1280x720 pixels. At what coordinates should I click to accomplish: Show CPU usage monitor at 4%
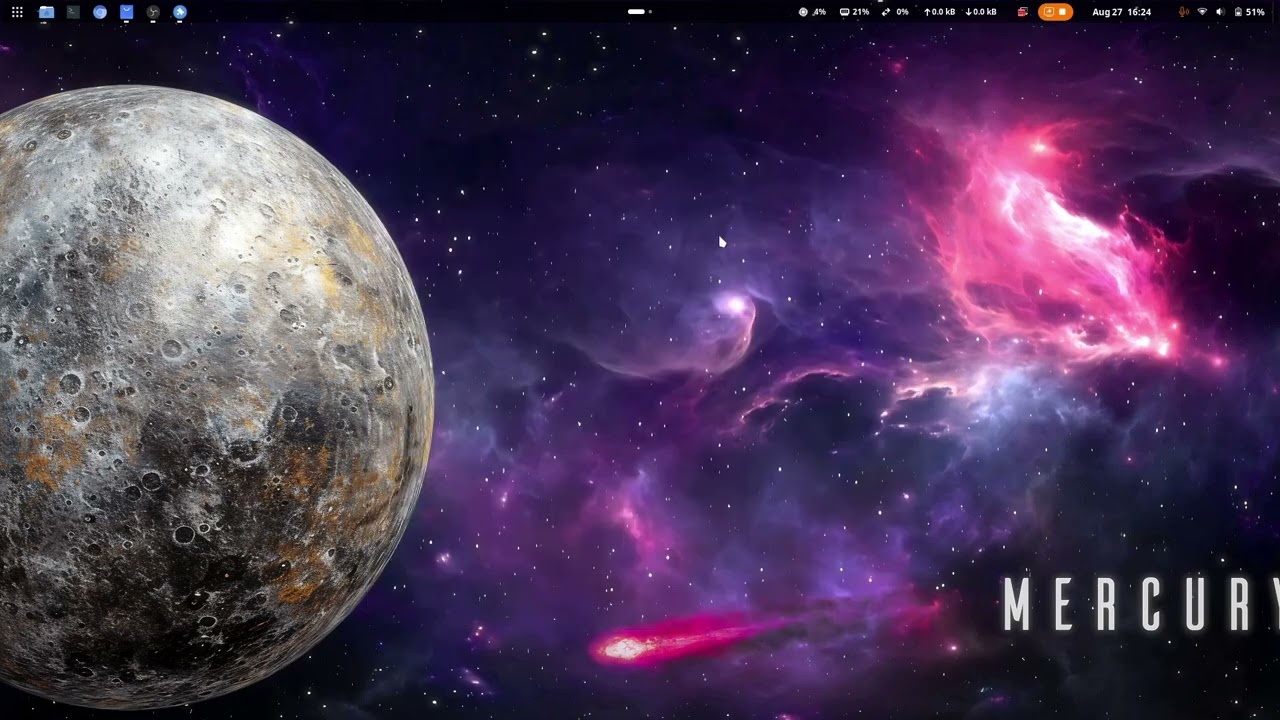[x=812, y=12]
